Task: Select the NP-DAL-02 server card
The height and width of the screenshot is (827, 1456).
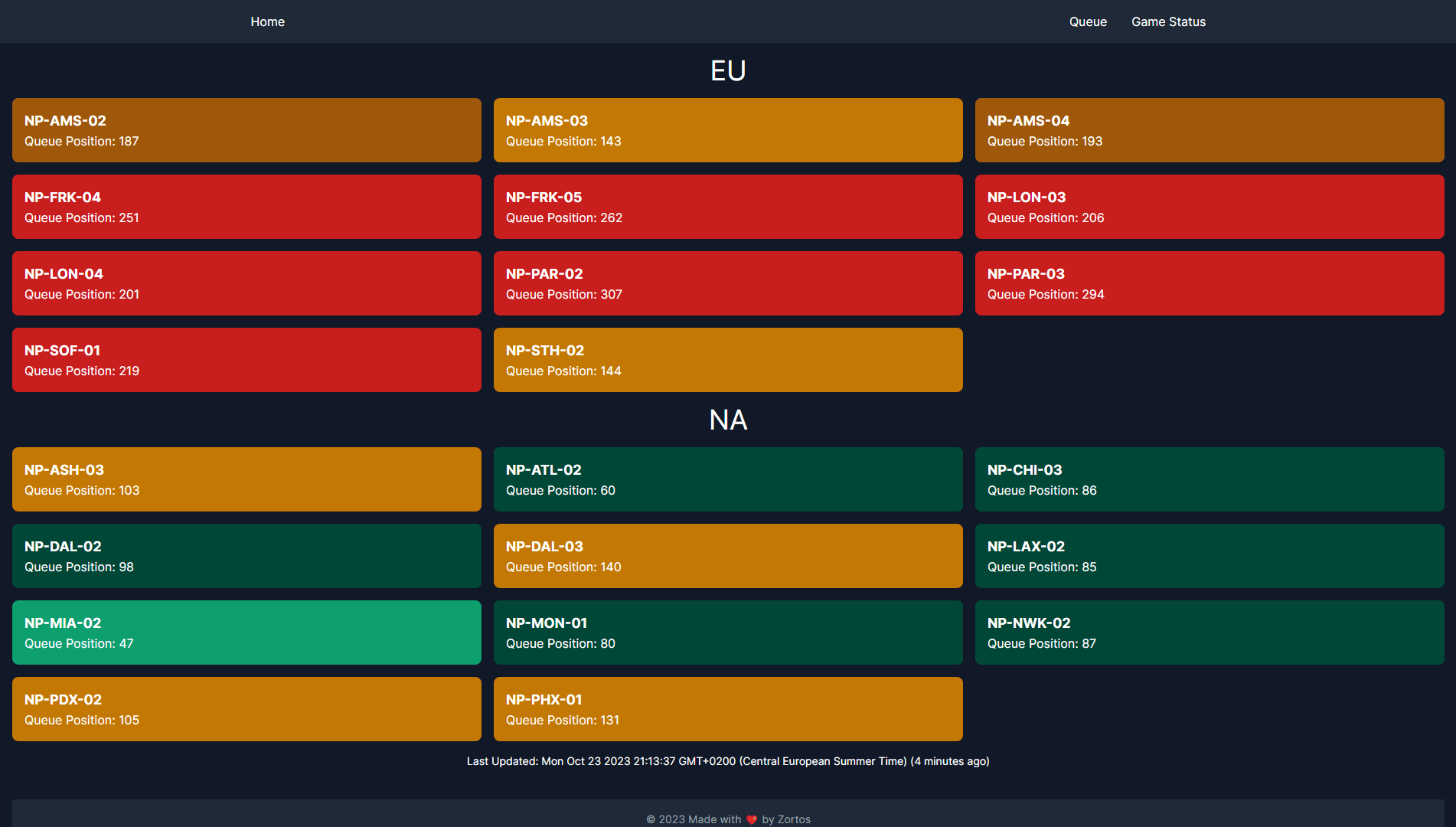Action: tap(246, 556)
